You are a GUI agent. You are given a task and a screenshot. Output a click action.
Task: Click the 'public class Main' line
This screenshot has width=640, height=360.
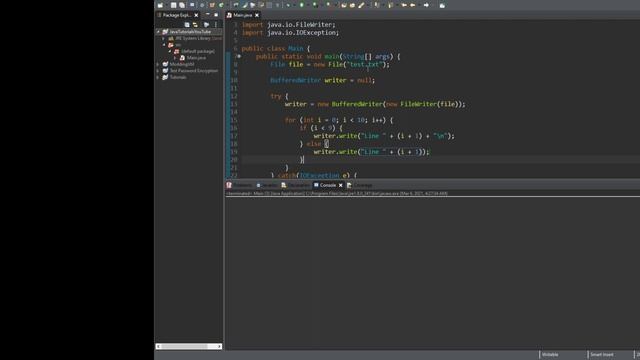pyautogui.click(x=276, y=49)
